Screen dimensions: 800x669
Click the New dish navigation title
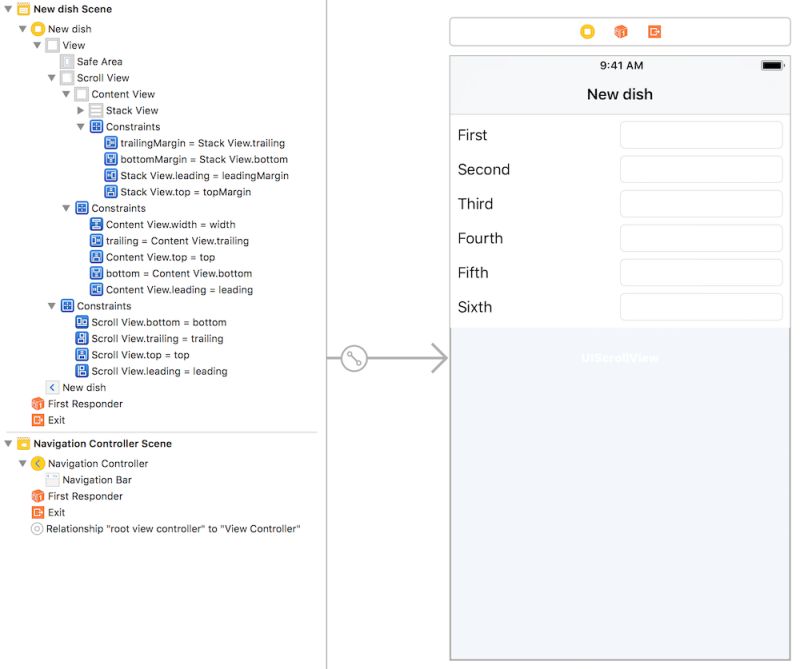(620, 94)
